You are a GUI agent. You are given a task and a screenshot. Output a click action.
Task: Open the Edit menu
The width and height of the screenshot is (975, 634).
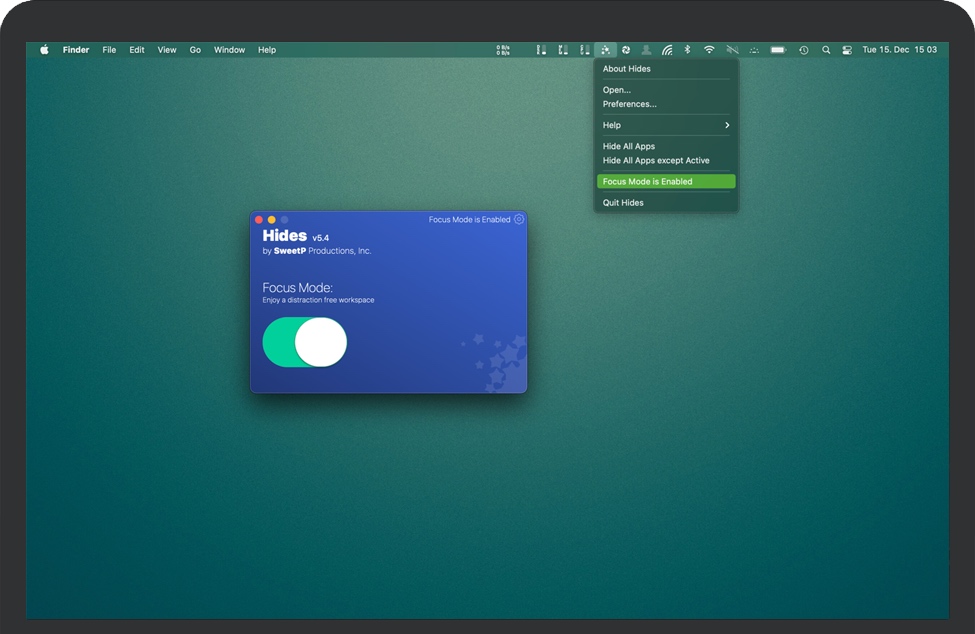(137, 50)
